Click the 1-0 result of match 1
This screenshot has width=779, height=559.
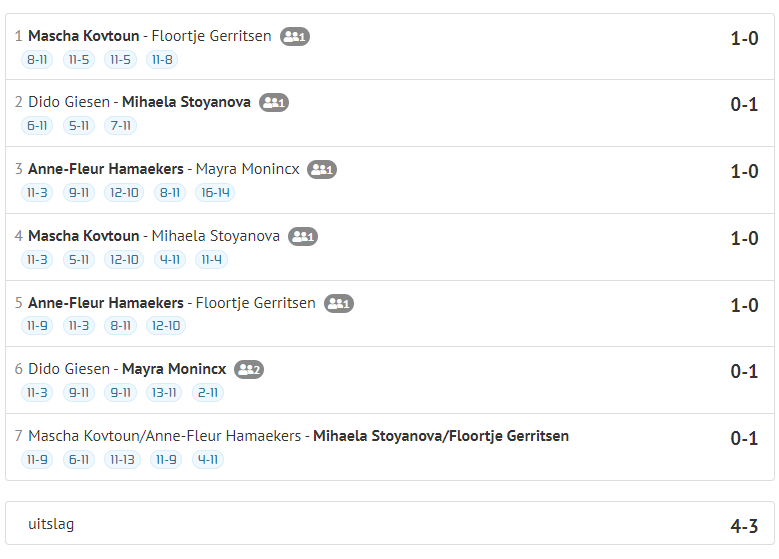744,38
